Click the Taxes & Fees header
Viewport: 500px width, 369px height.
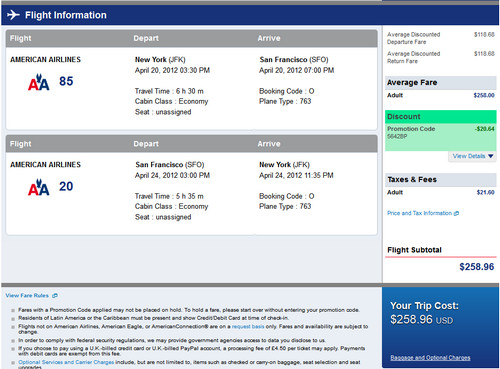click(441, 180)
